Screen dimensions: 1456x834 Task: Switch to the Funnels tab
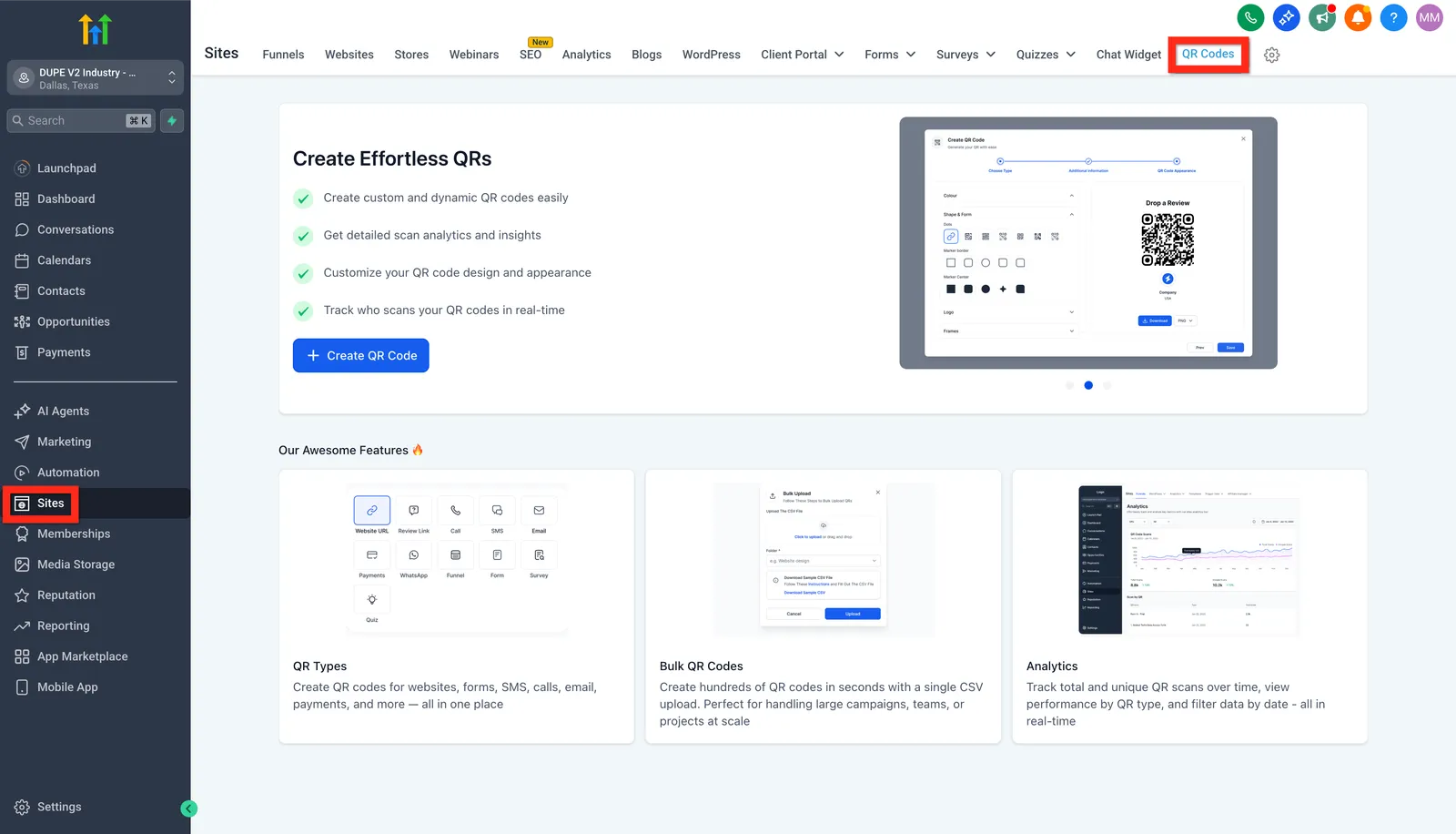[x=283, y=55]
